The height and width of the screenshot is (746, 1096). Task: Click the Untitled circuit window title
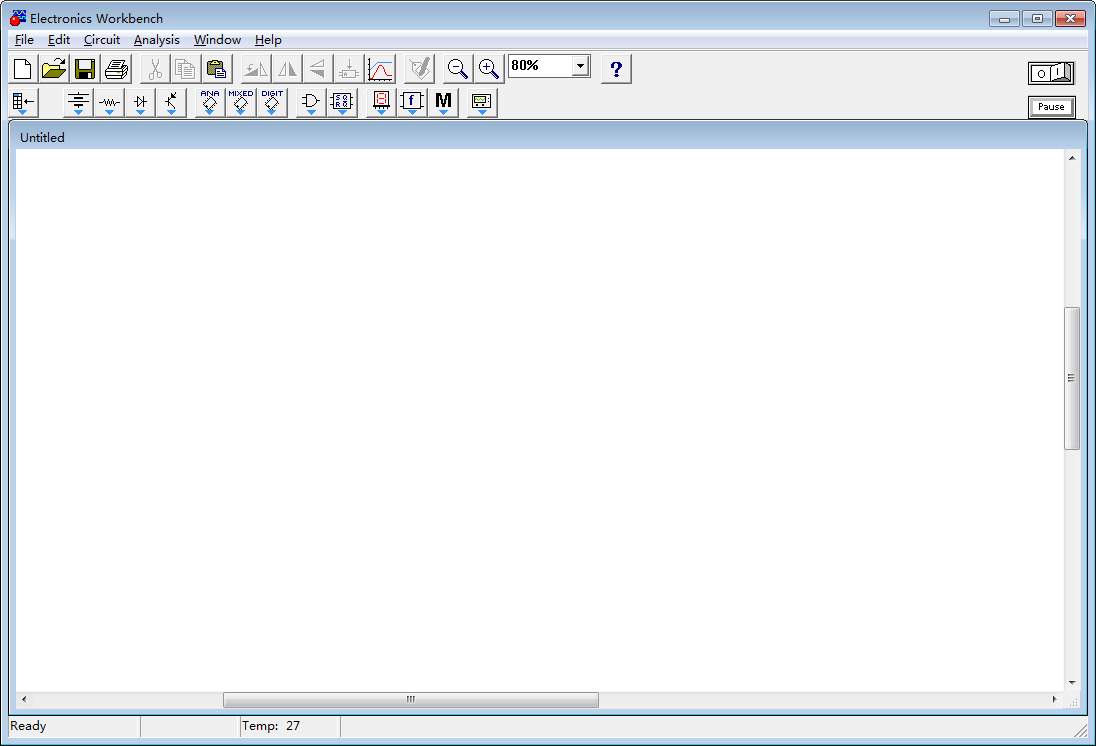click(x=42, y=138)
